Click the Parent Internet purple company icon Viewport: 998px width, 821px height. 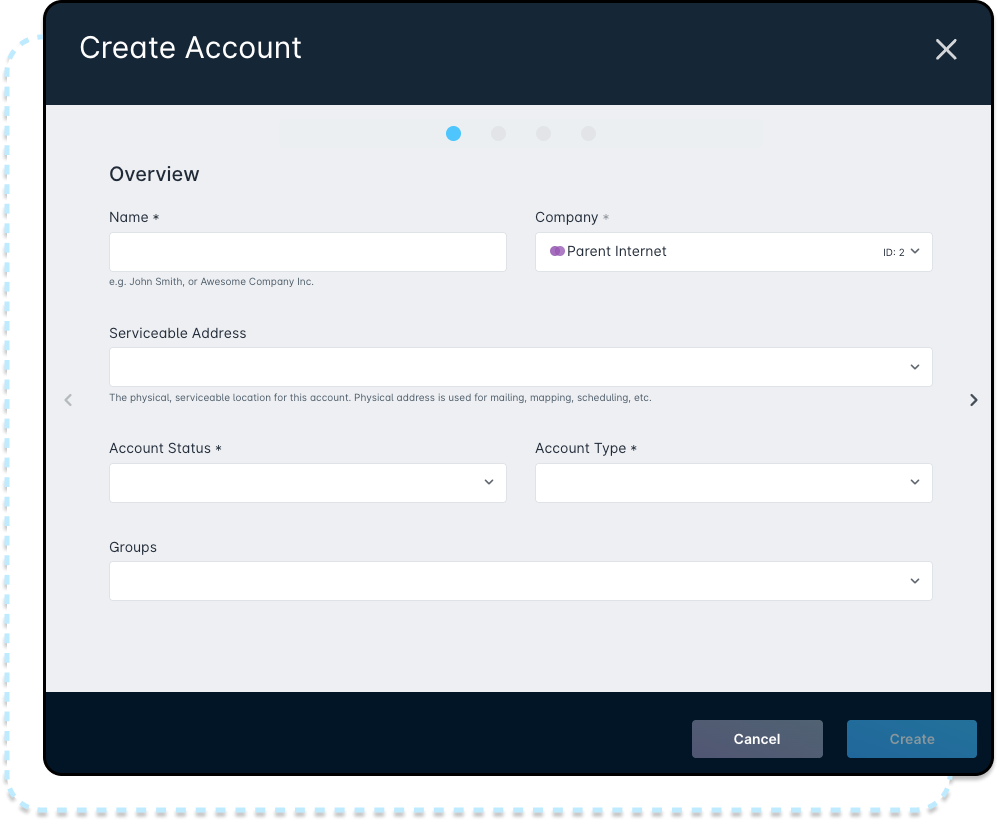click(557, 251)
